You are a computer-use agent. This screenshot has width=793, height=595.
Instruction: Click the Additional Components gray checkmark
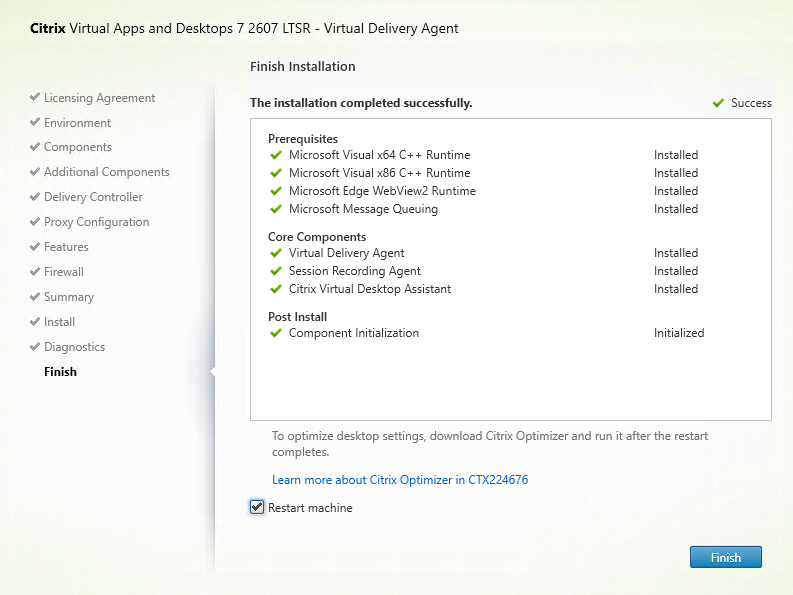[x=35, y=172]
